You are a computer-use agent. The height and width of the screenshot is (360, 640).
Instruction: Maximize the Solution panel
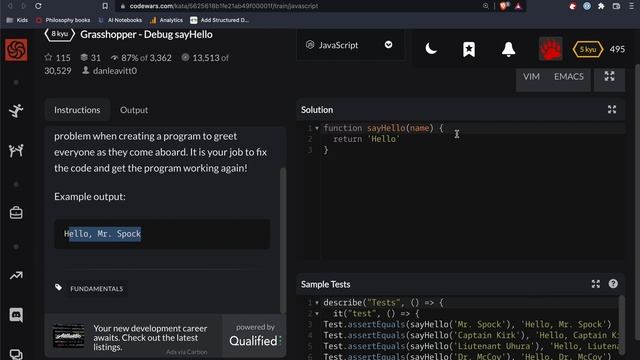click(x=612, y=109)
